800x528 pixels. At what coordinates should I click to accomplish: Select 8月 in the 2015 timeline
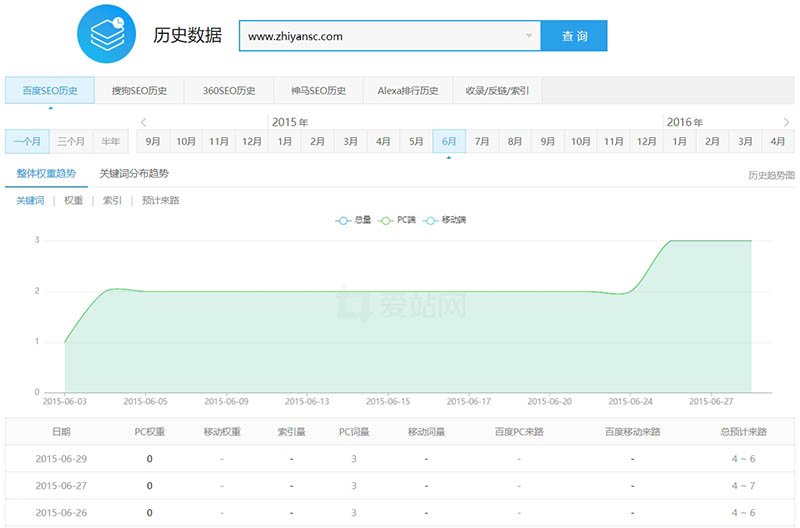(515, 141)
